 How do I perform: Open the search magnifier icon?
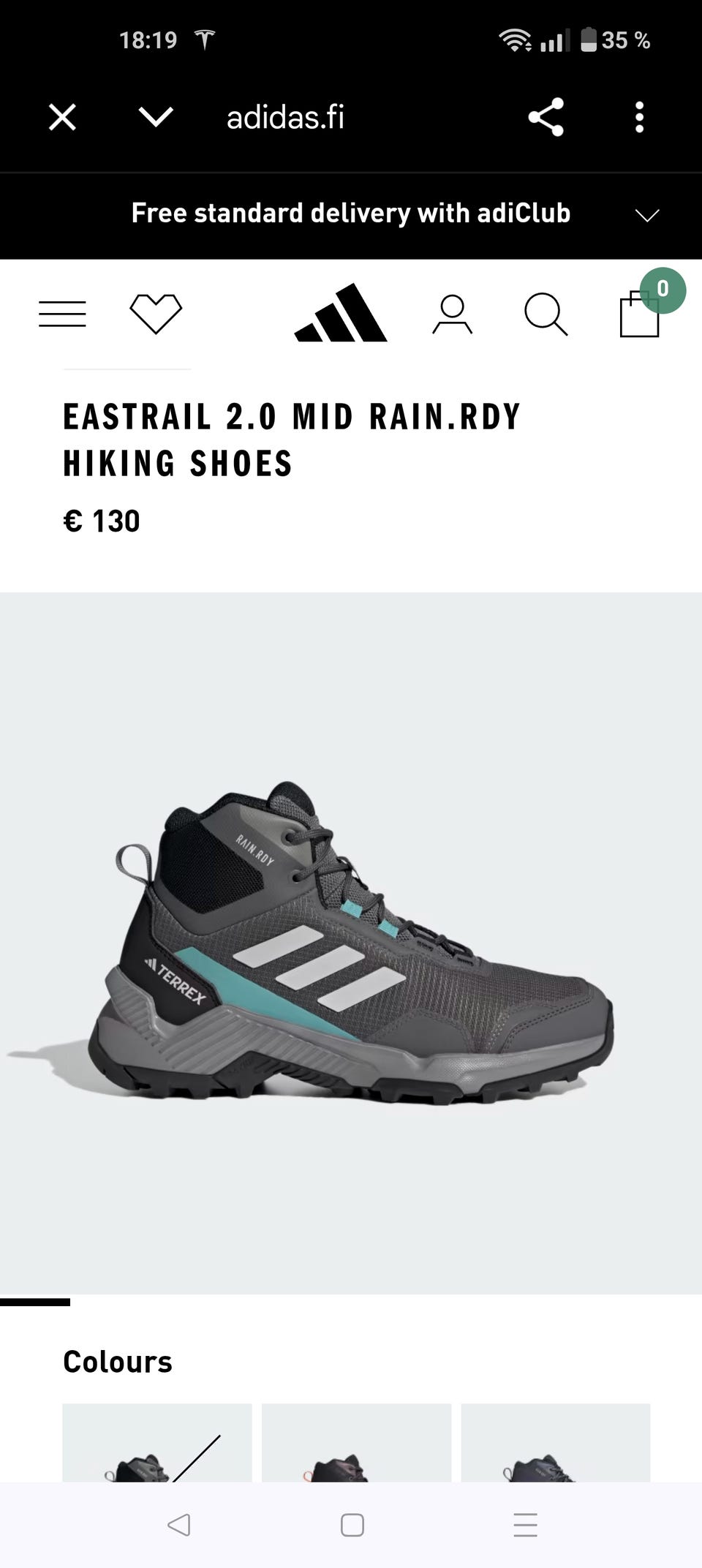(546, 314)
